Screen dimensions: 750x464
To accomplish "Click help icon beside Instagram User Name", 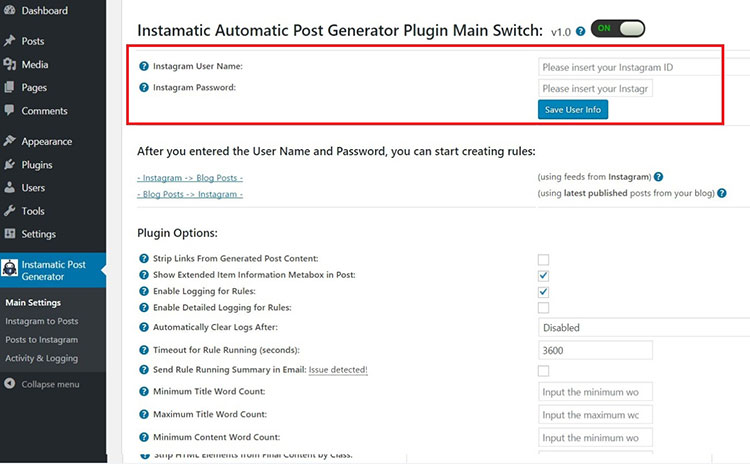I will (143, 66).
